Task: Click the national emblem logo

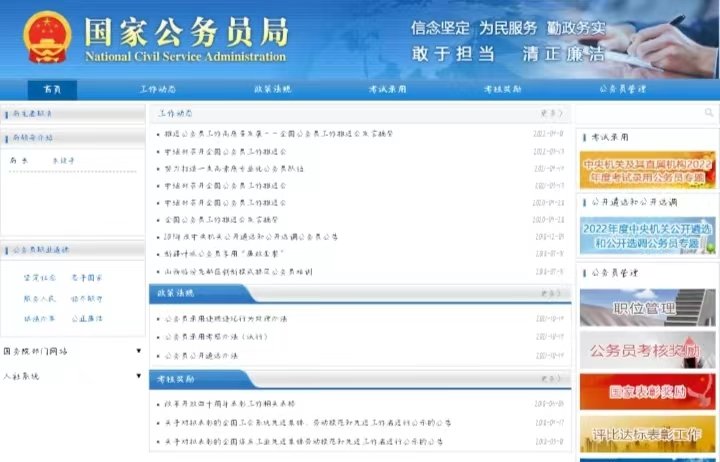Action: [x=47, y=37]
